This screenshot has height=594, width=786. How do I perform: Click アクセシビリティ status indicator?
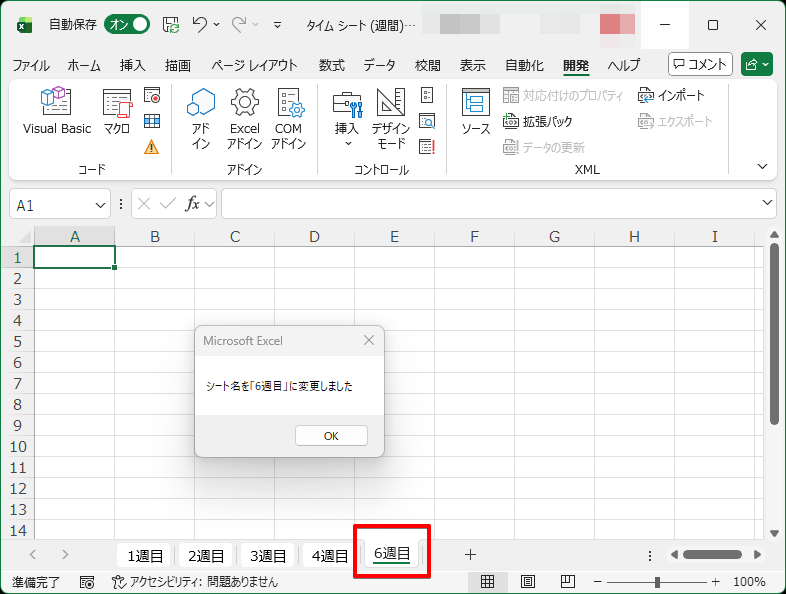[194, 582]
